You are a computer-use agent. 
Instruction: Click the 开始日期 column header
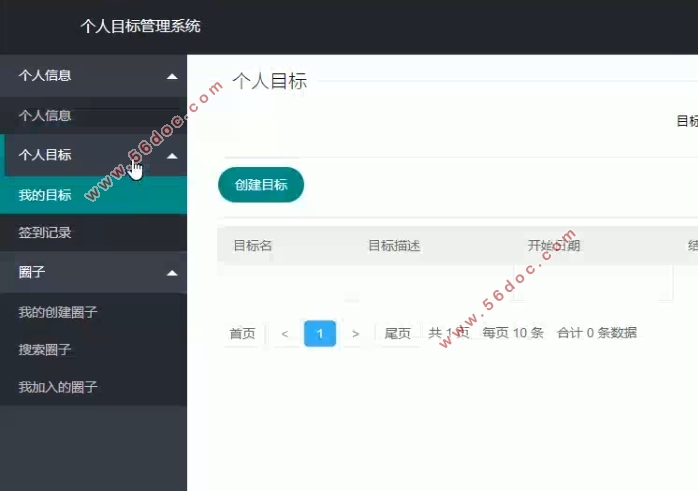554,245
